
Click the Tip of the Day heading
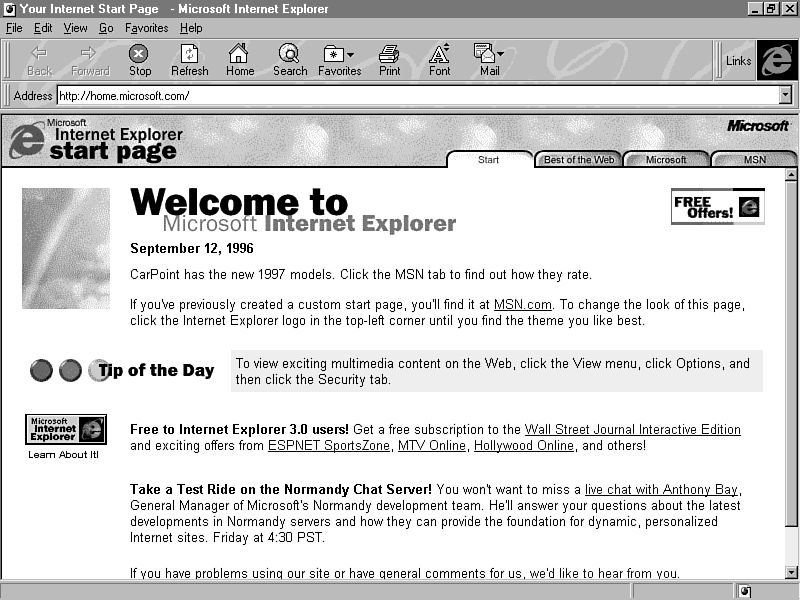(x=156, y=370)
